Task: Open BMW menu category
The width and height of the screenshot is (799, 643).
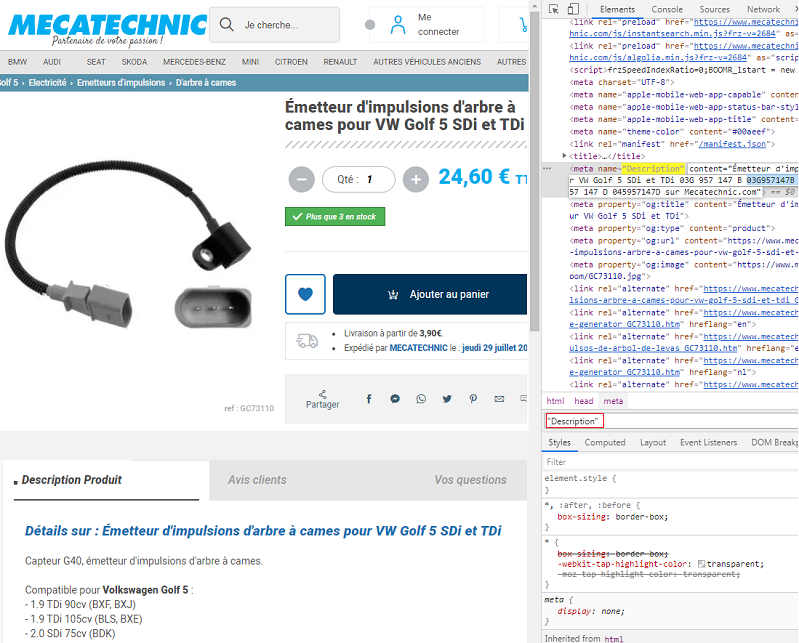Action: (x=17, y=62)
